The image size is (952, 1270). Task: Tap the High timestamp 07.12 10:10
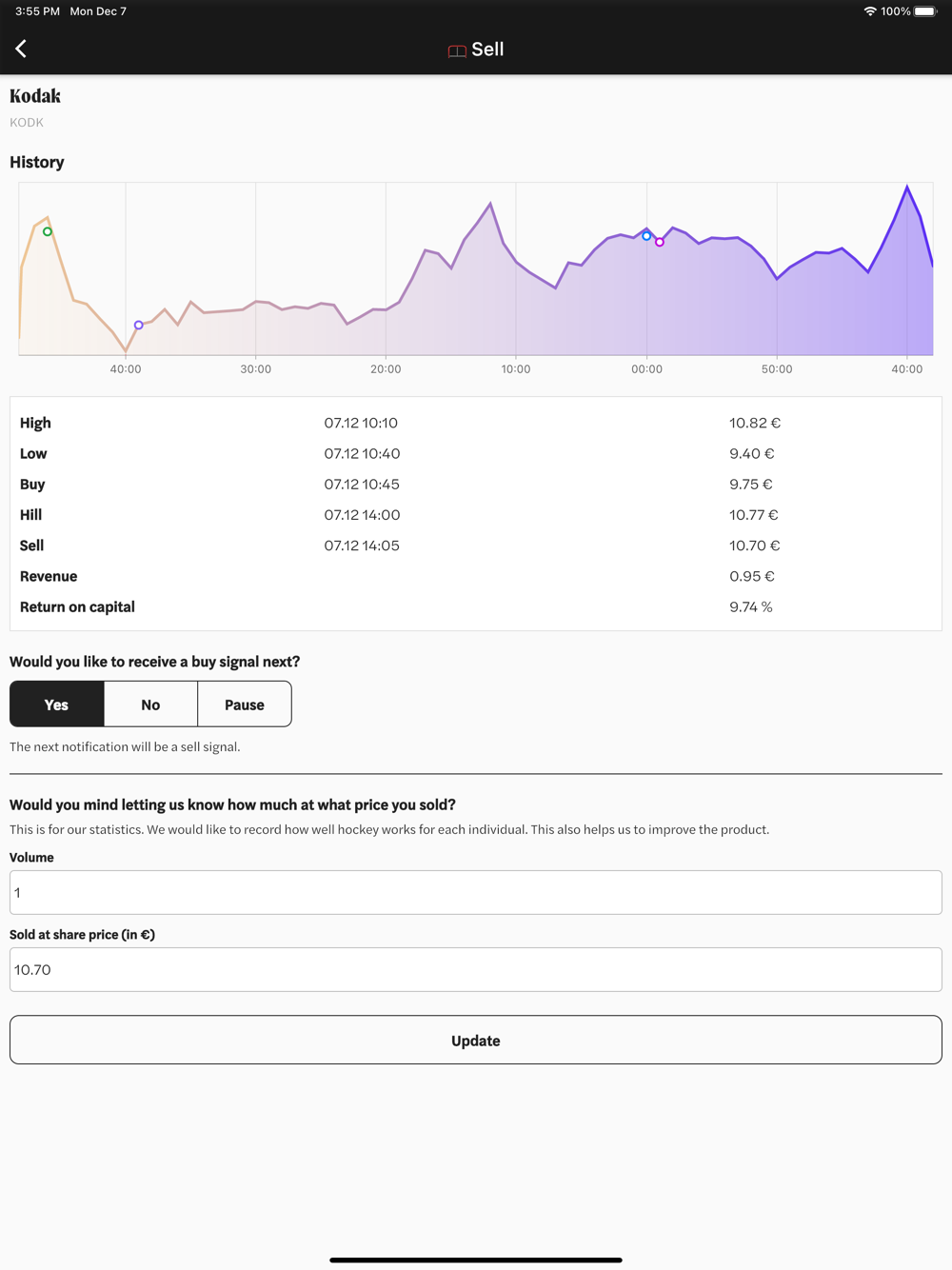tap(361, 423)
